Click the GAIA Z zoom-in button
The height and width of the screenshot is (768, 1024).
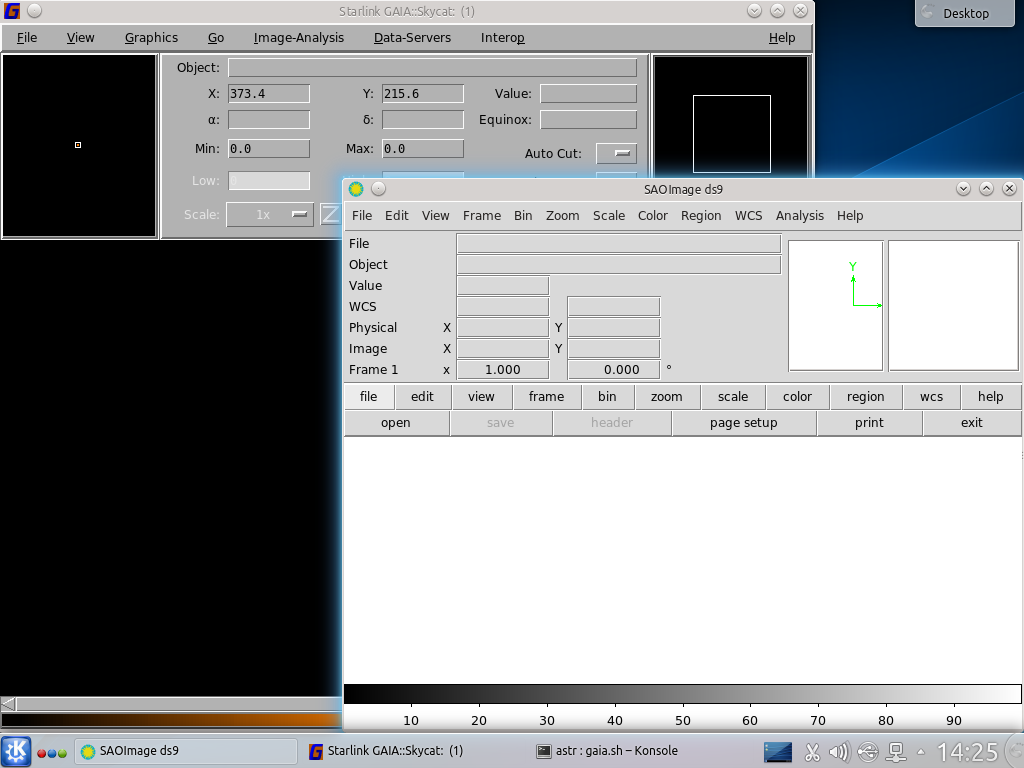click(330, 214)
